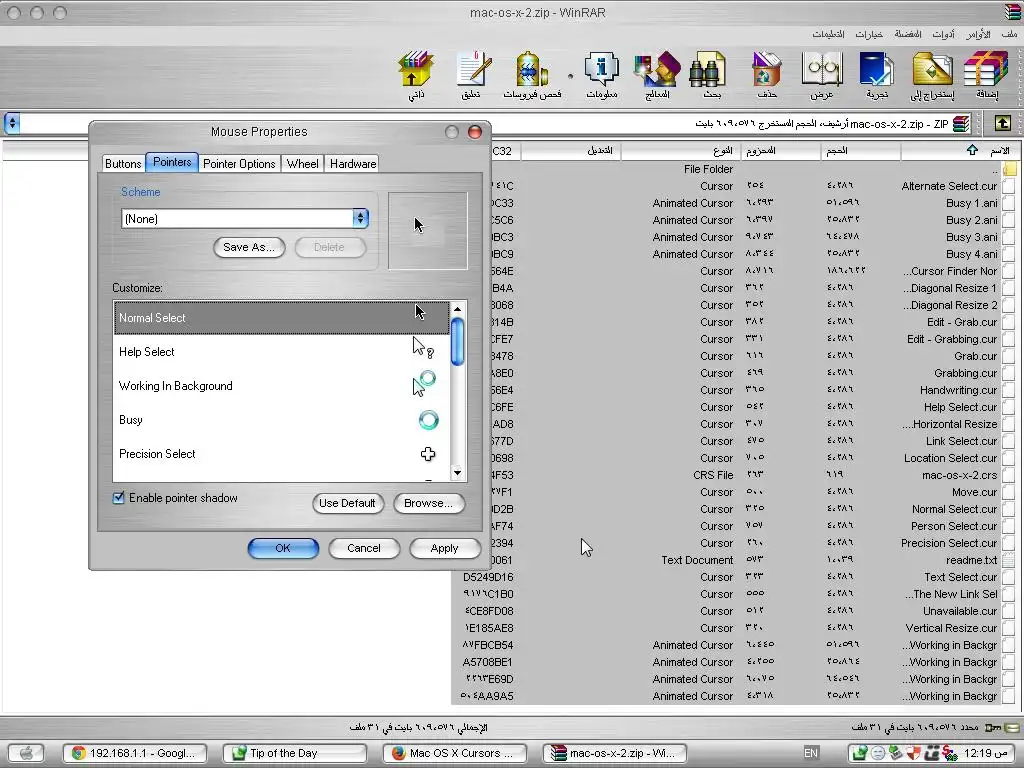Screen dimensions: 1024x768
Task: Switch to the Pointer Options tab
Action: click(239, 164)
